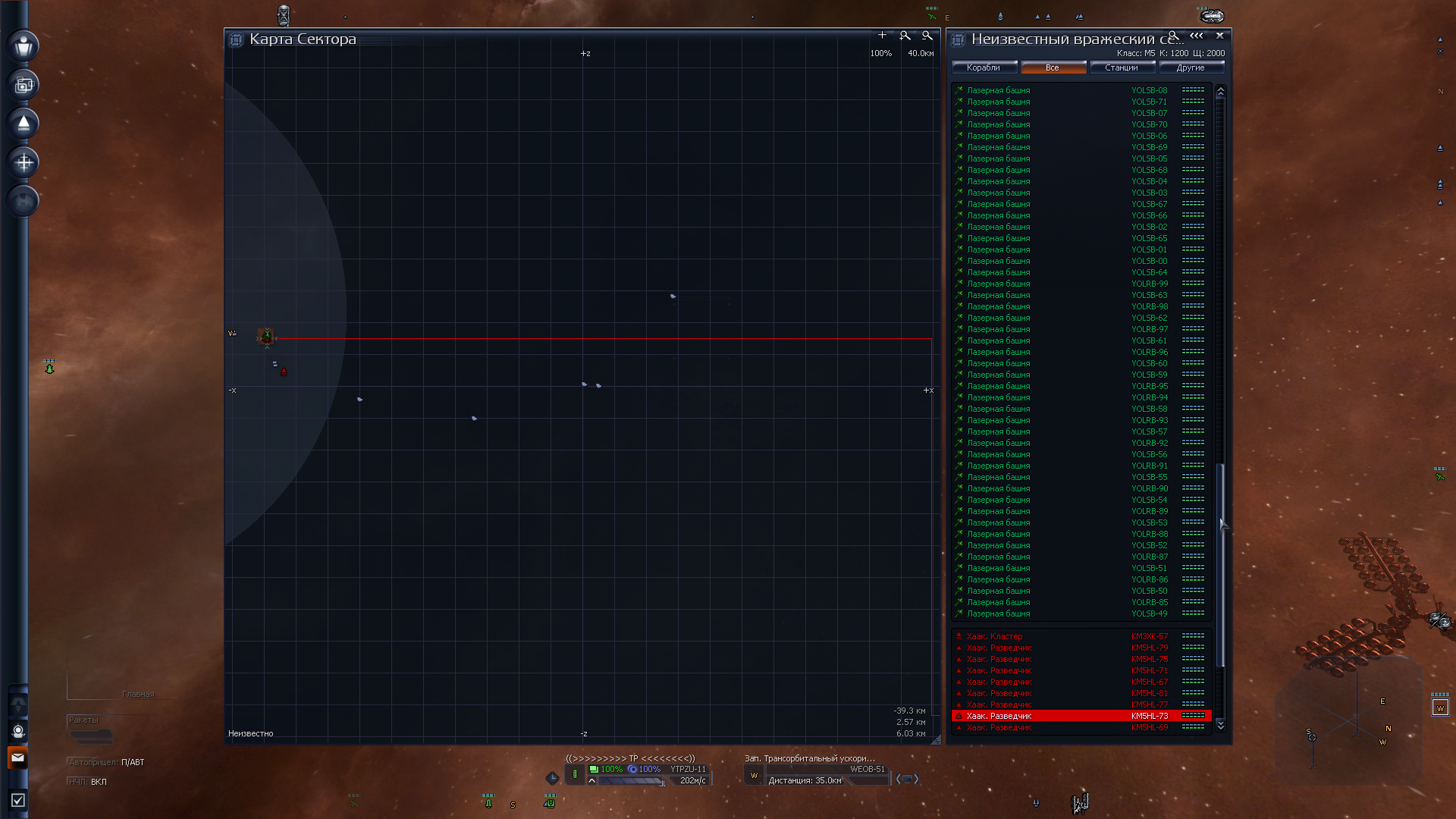
Task: Open the crosshair targeting sidebar icon
Action: (24, 162)
